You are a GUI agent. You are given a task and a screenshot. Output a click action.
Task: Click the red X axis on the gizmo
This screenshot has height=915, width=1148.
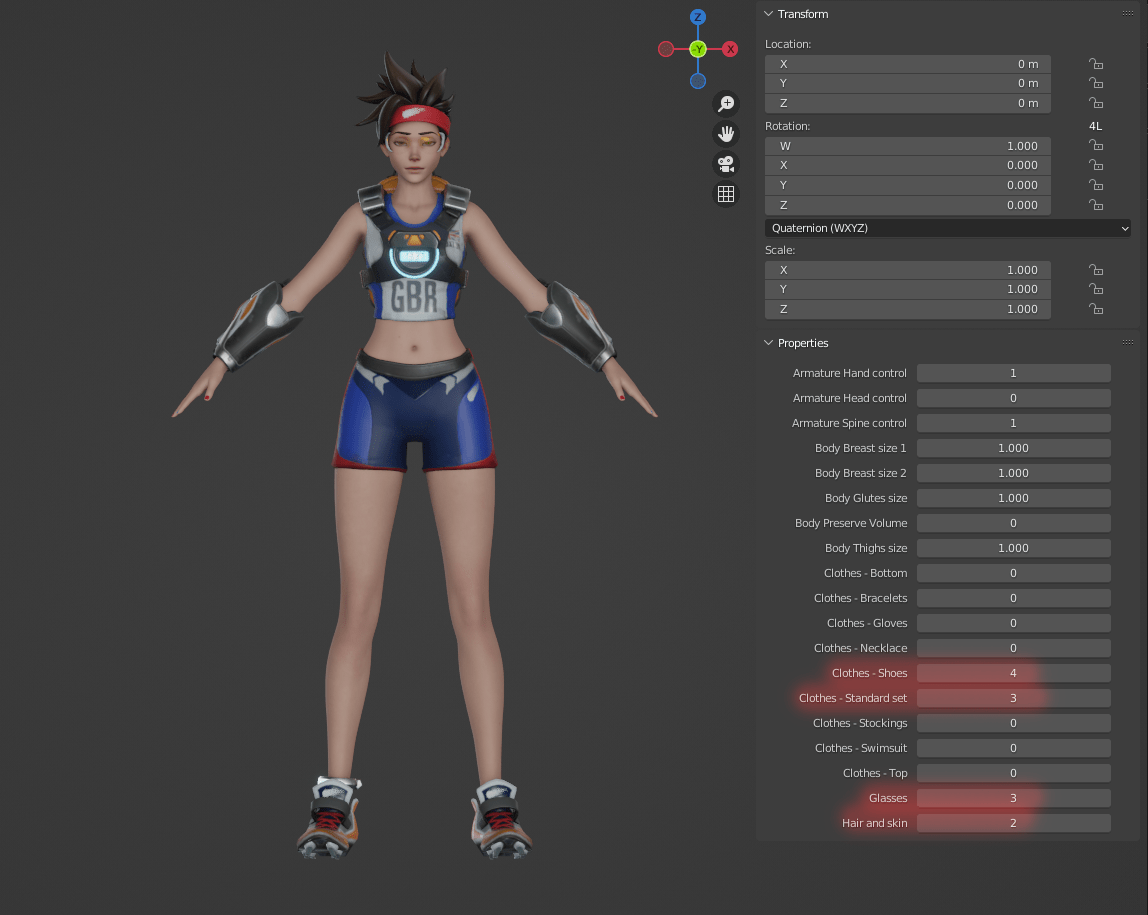point(730,49)
